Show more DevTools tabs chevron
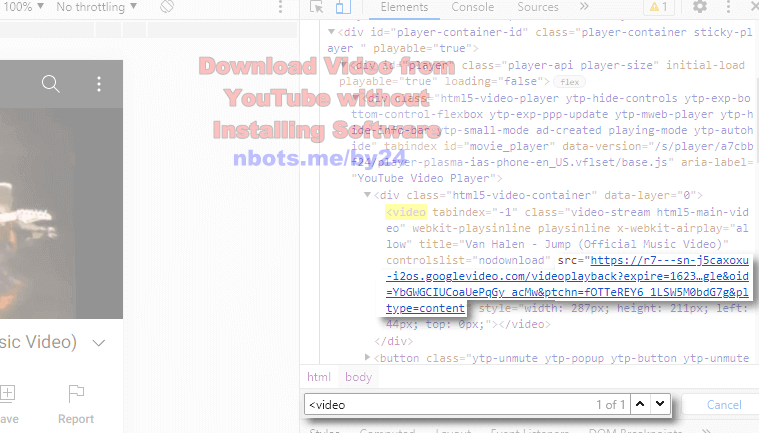The height and width of the screenshot is (433, 759). coord(584,7)
